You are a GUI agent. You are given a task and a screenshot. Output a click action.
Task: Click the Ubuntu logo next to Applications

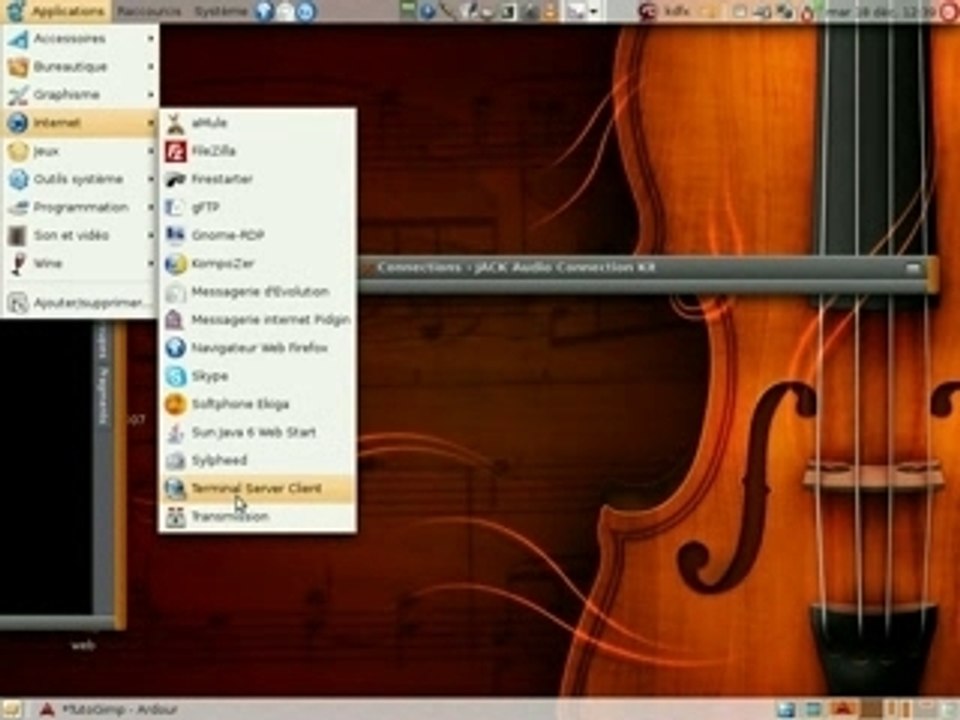pos(15,11)
